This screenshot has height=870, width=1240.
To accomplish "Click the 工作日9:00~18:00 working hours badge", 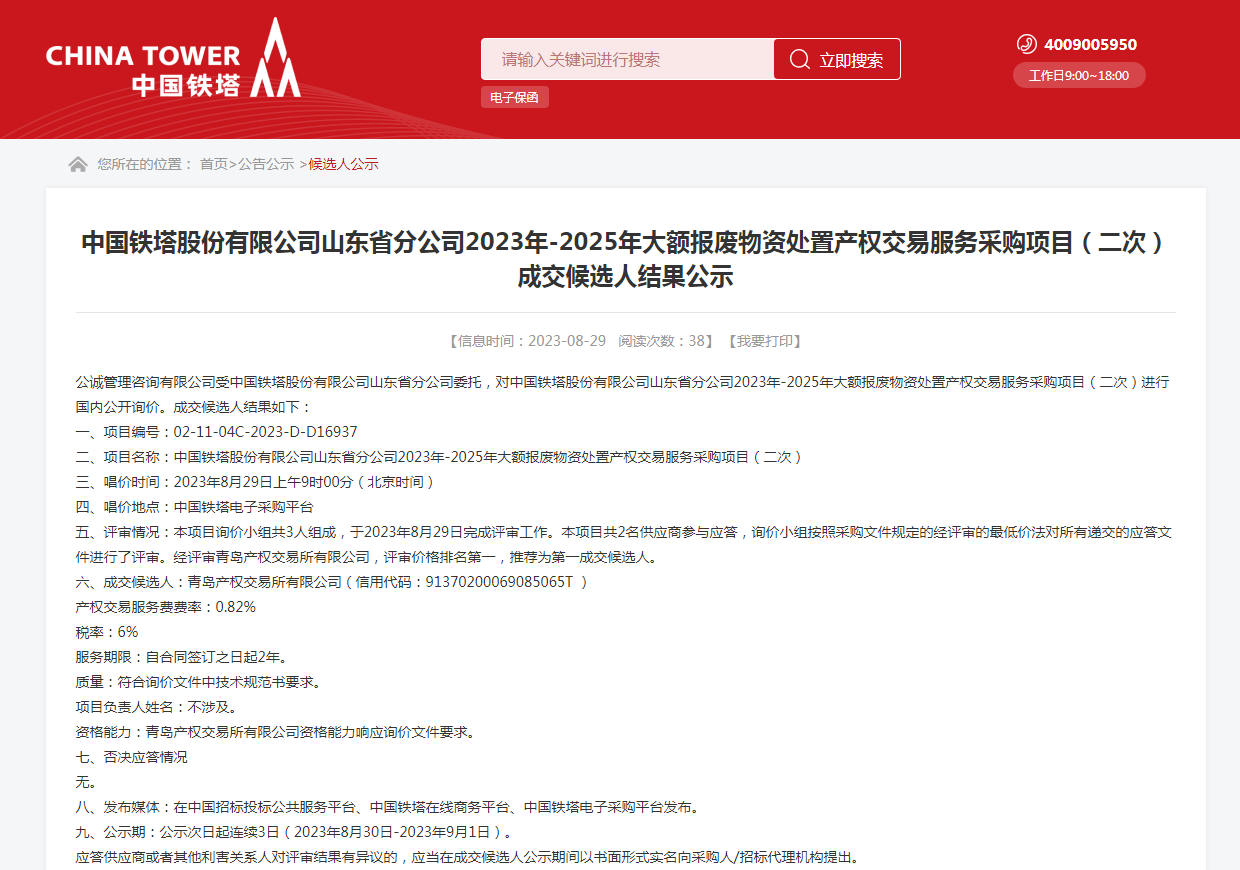I will [x=1079, y=75].
